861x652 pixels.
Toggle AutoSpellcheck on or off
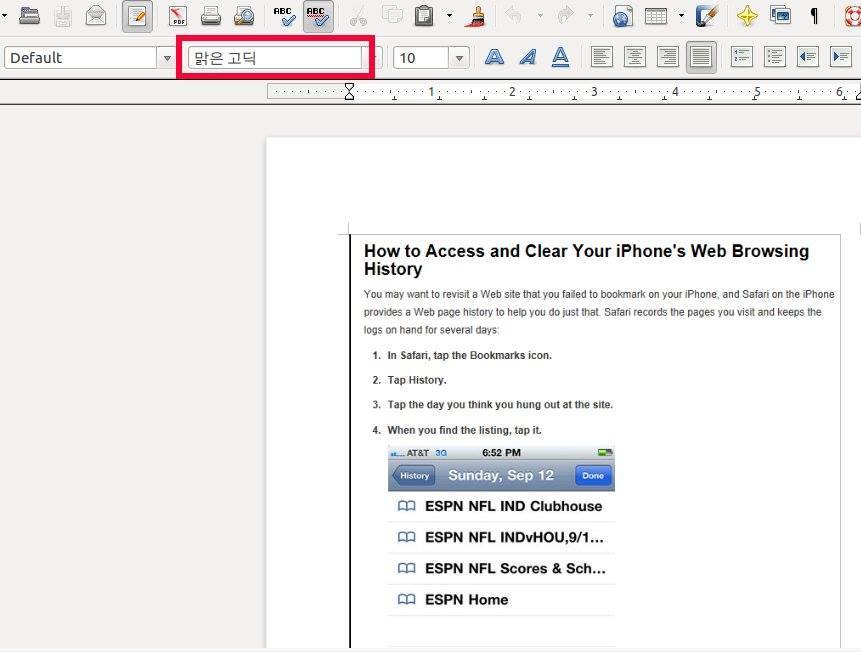318,16
